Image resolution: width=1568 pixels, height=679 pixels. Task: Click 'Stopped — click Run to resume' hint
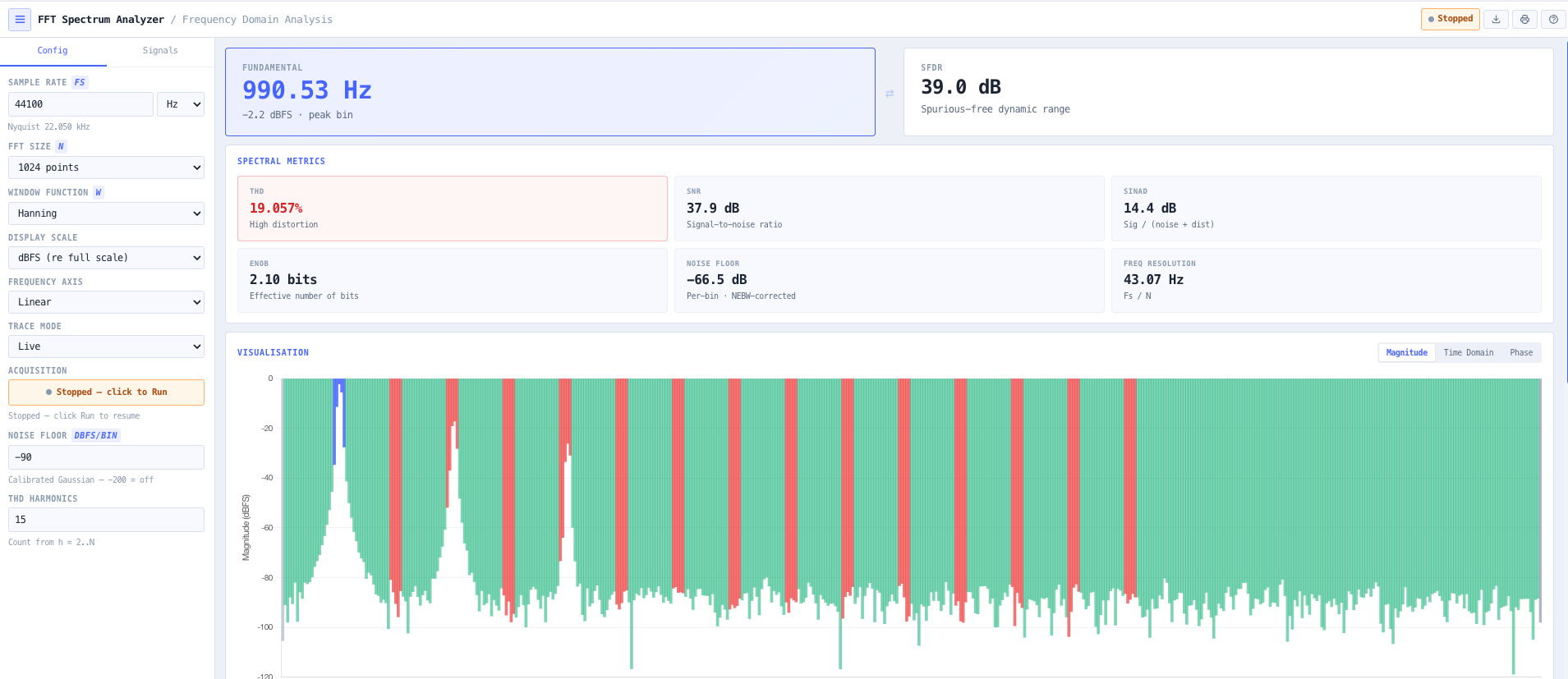click(x=74, y=416)
